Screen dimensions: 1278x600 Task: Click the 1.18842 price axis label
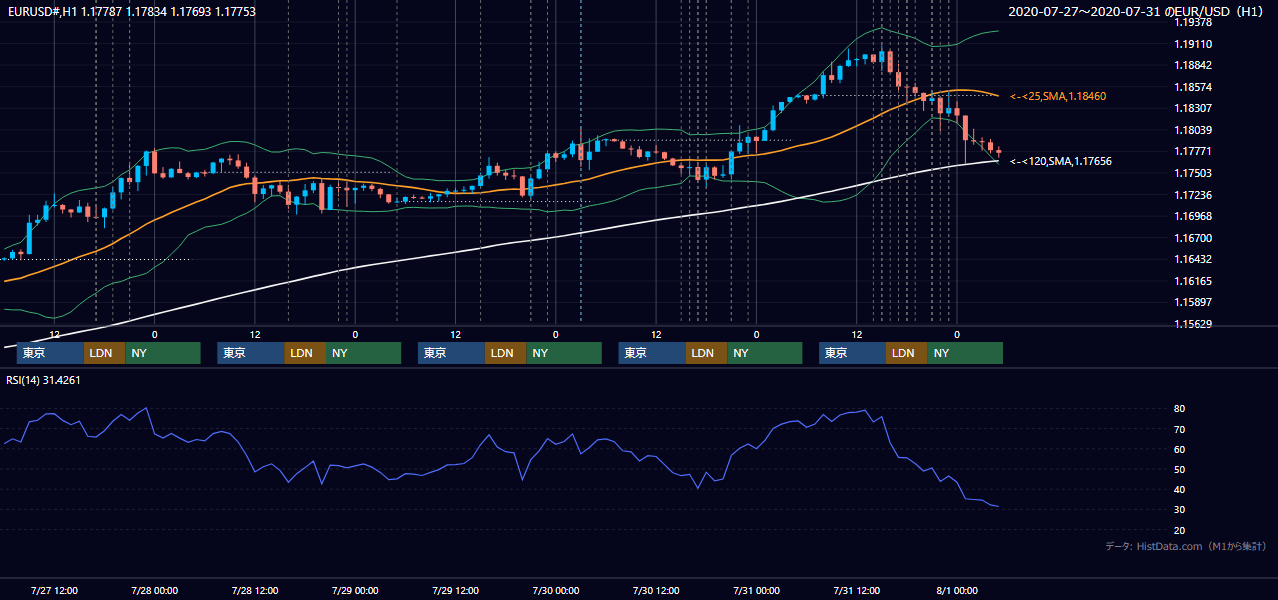pyautogui.click(x=1193, y=65)
